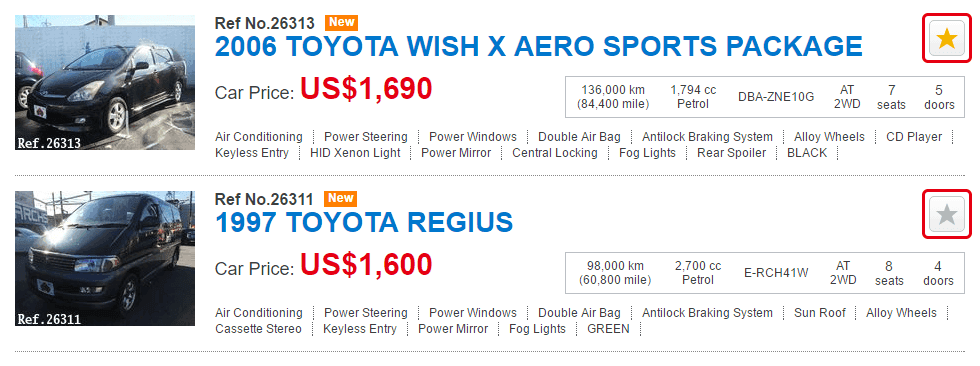Select the US$1,690 car price
980x366 pixels.
point(366,89)
